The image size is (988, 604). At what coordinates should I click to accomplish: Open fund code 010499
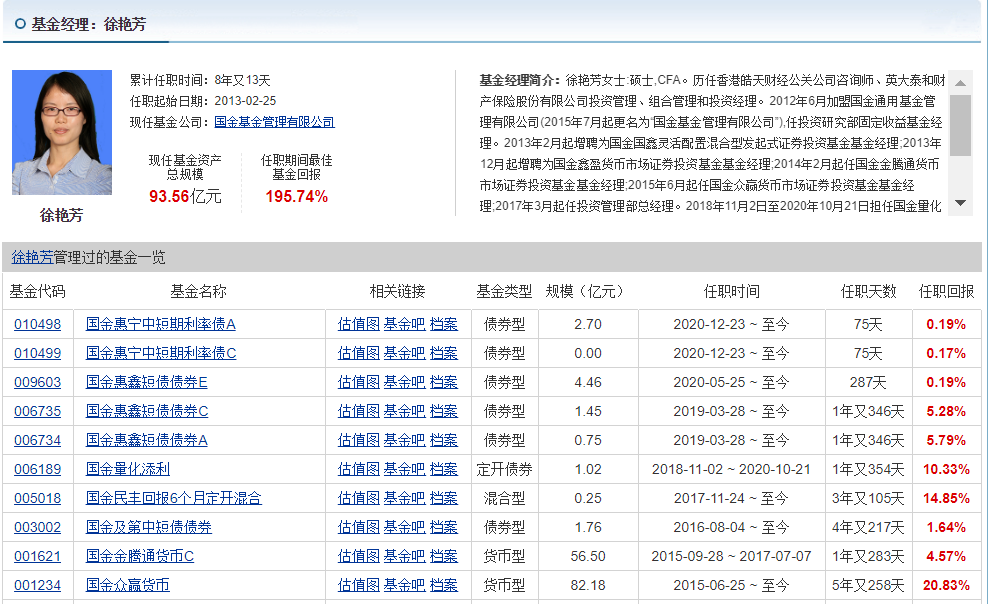(x=37, y=353)
